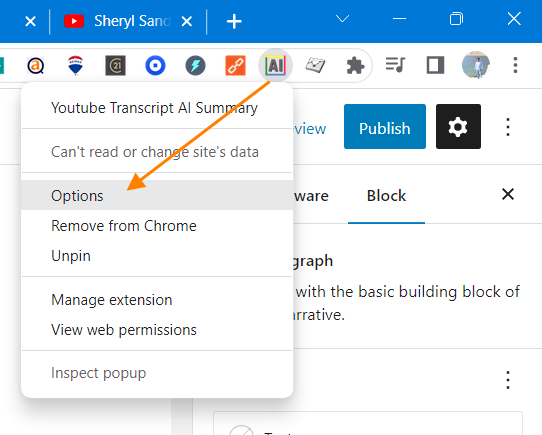Viewport: 542px width, 435px height.
Task: Choose Manage extension
Action: (157, 300)
